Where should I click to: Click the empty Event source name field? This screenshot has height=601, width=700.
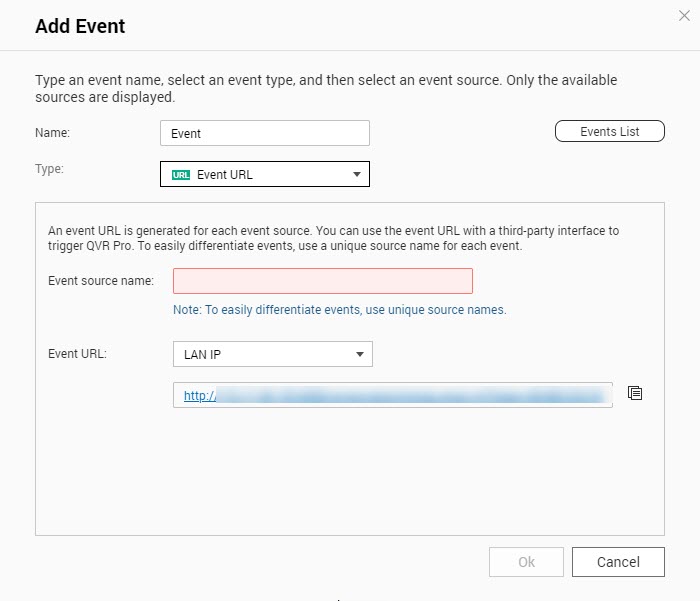pos(322,281)
